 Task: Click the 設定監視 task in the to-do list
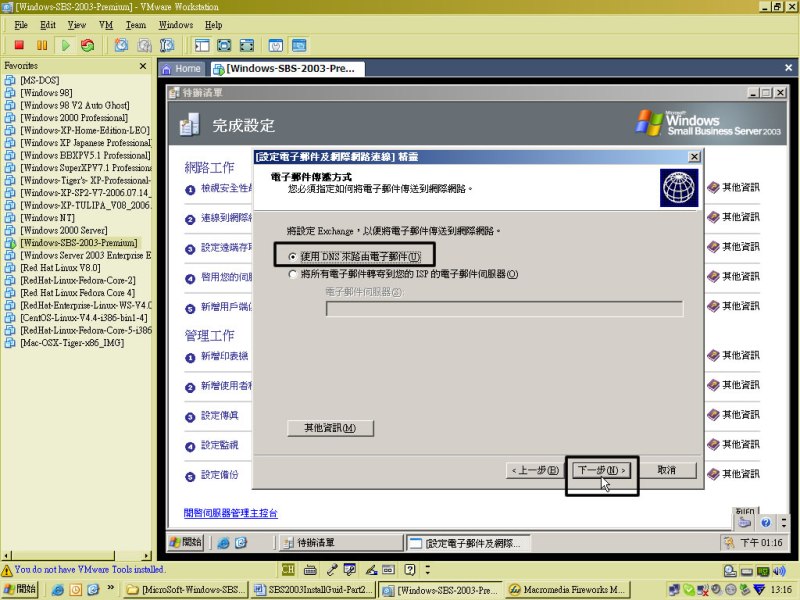[x=219, y=445]
